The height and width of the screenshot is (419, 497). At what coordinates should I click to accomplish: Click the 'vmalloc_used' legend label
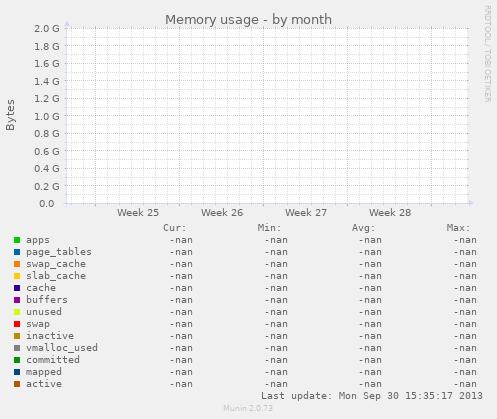tap(62, 348)
